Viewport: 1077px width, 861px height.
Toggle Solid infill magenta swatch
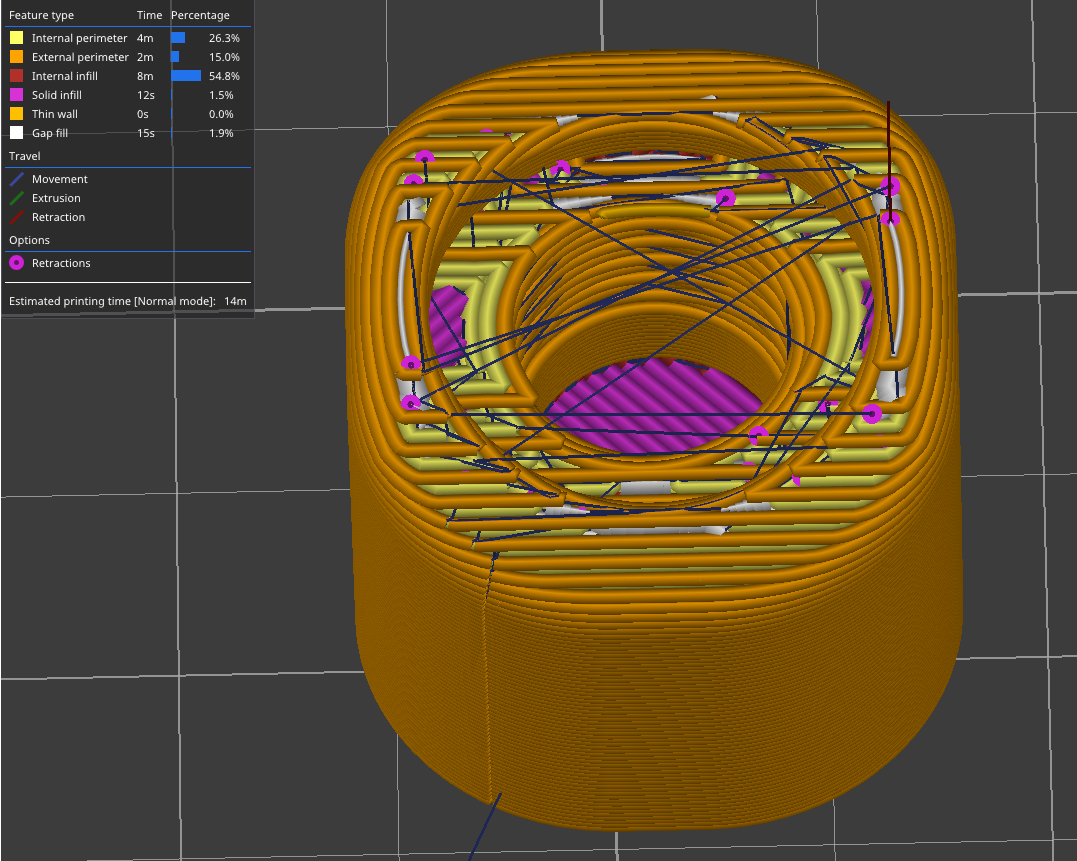[x=16, y=95]
